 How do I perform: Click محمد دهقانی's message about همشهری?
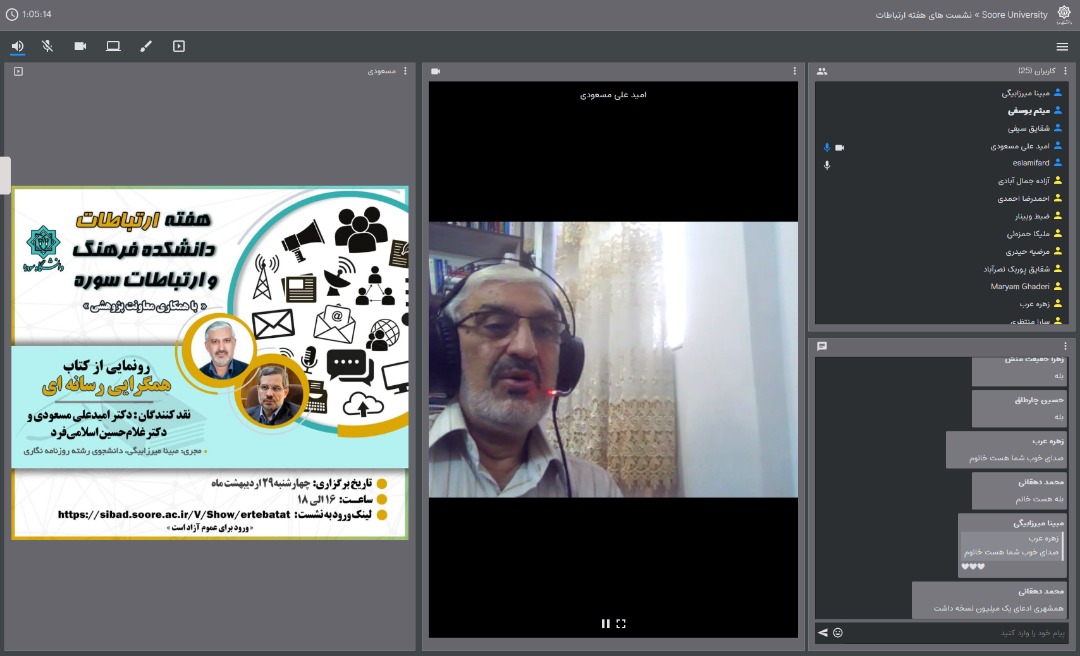tap(990, 600)
